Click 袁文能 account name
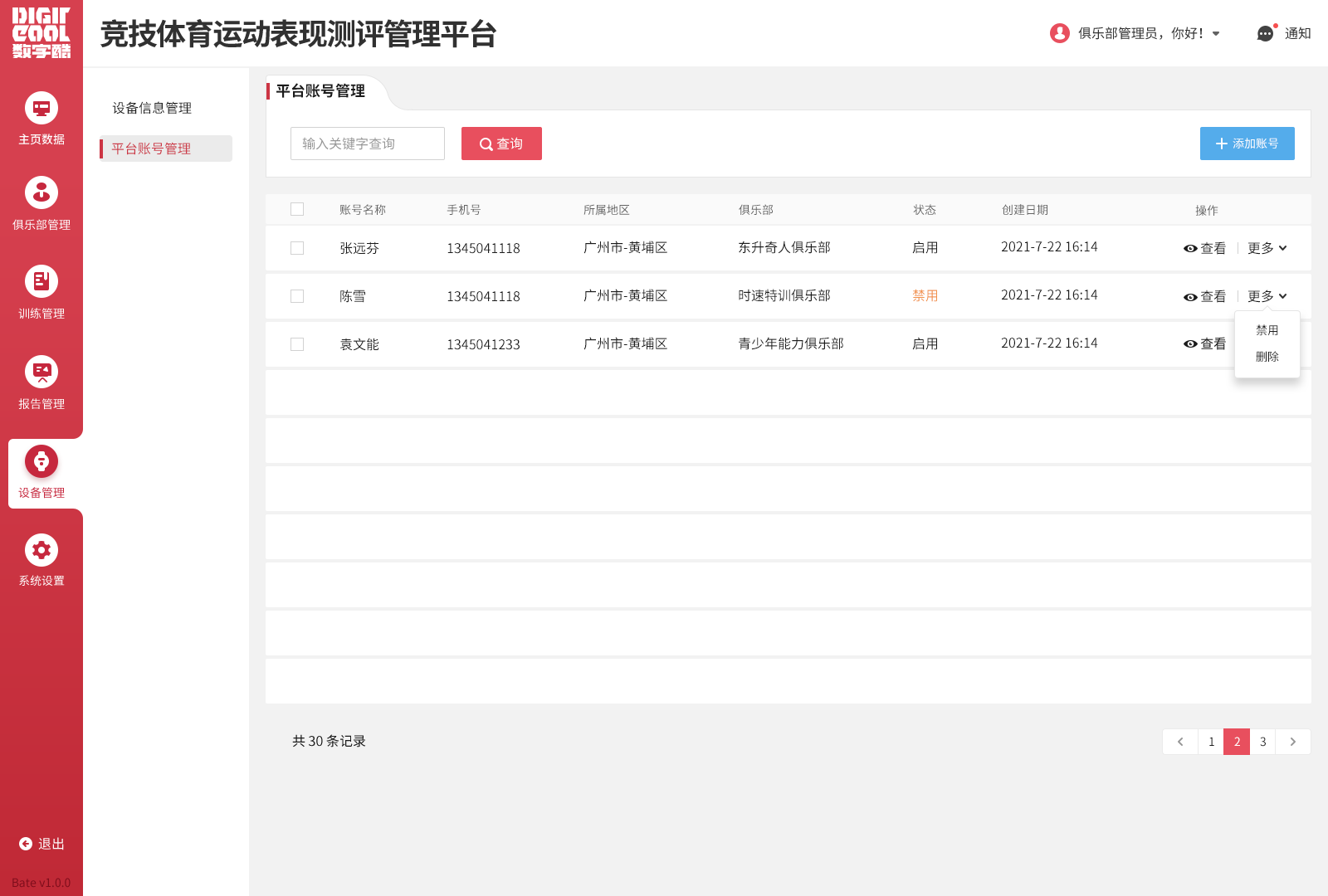The image size is (1328, 896). (359, 344)
